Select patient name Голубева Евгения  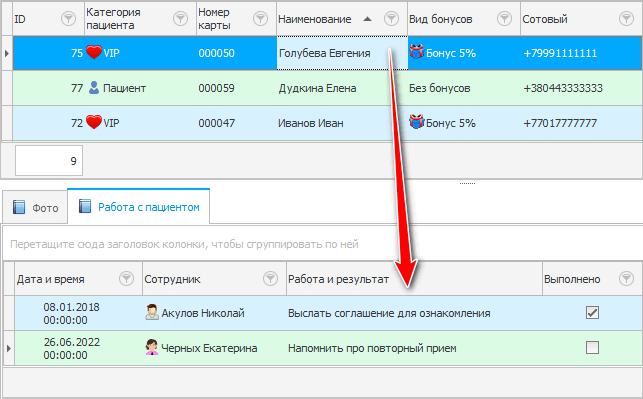(x=324, y=53)
